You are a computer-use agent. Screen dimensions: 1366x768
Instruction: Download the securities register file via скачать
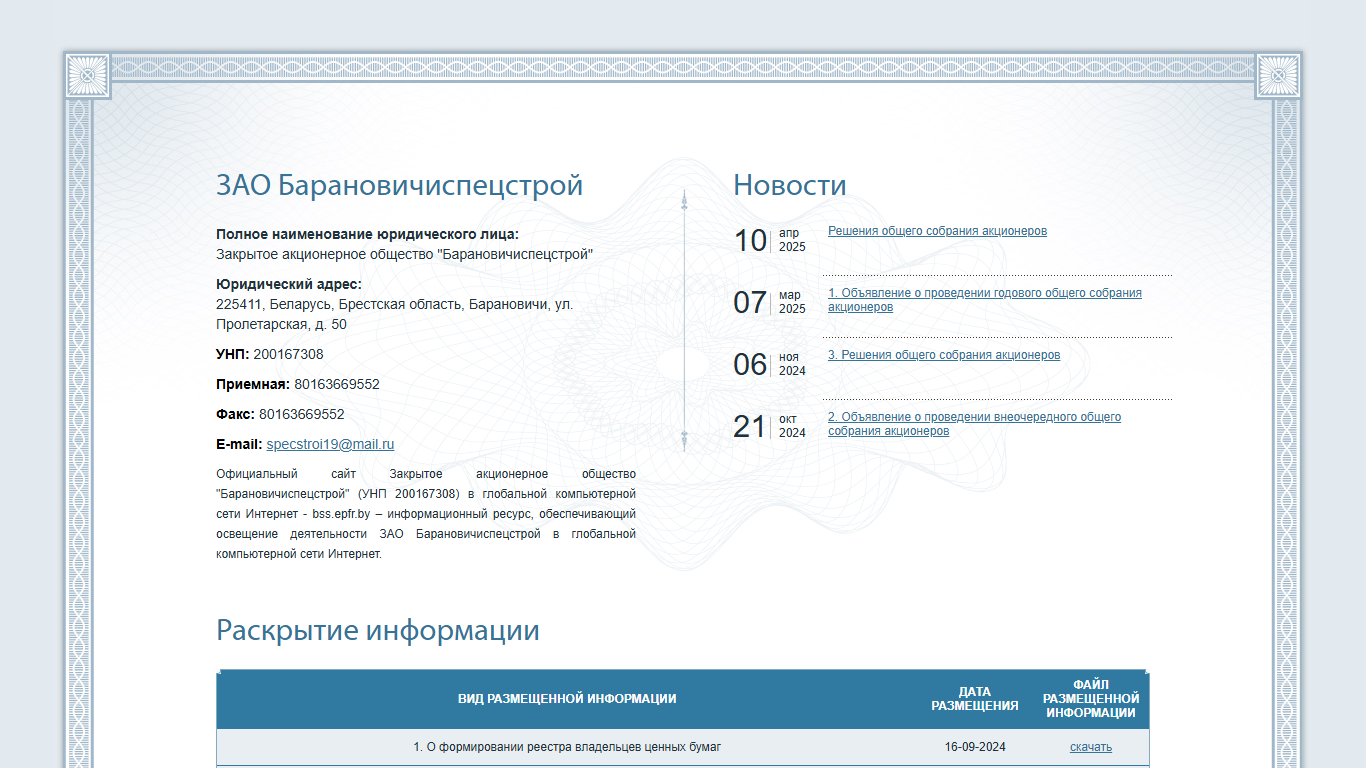click(1090, 747)
